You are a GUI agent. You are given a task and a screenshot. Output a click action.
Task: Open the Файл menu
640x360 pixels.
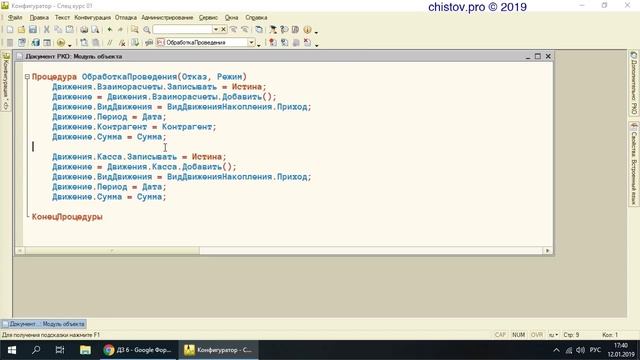(15, 18)
